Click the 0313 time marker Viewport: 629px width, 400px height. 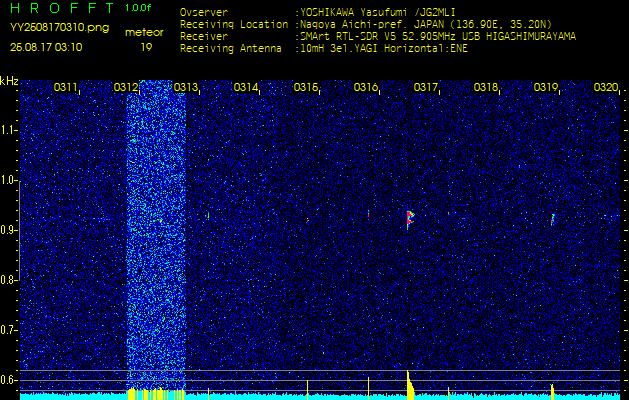(x=185, y=87)
